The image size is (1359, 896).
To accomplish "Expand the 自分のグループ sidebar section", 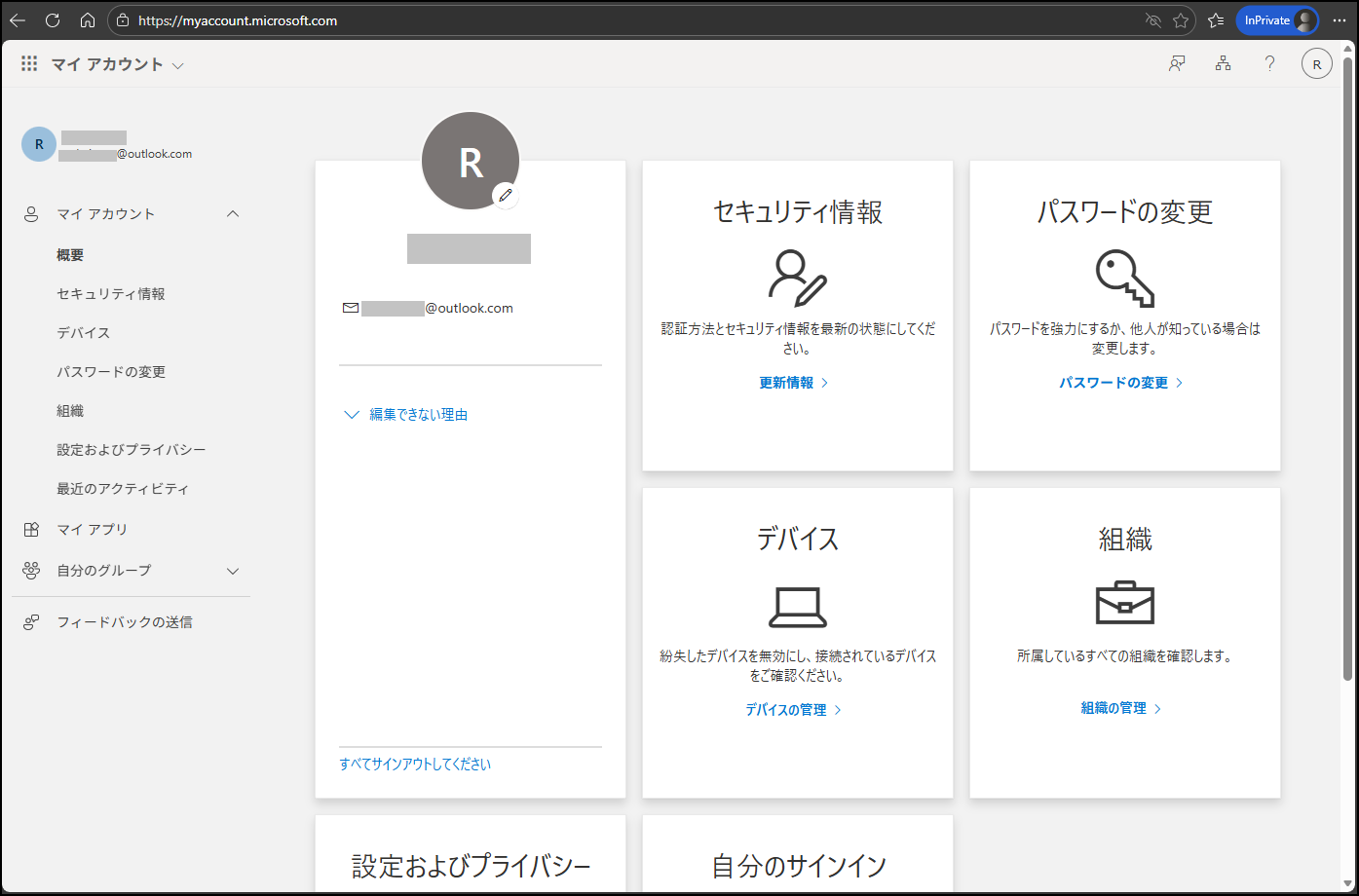I will coord(233,571).
